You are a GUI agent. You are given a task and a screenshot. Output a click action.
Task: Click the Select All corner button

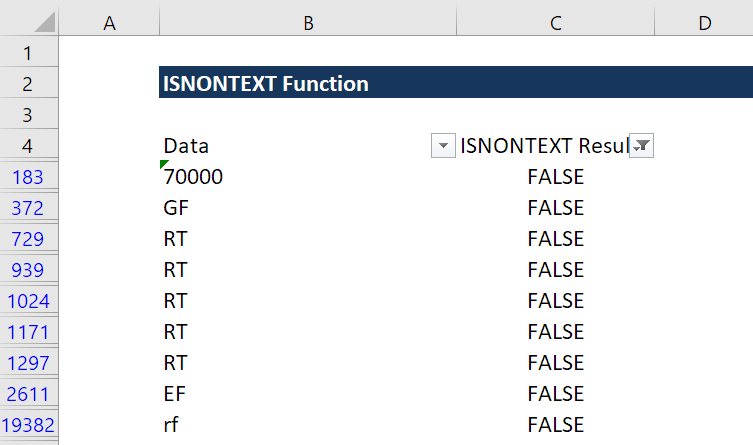click(x=29, y=22)
